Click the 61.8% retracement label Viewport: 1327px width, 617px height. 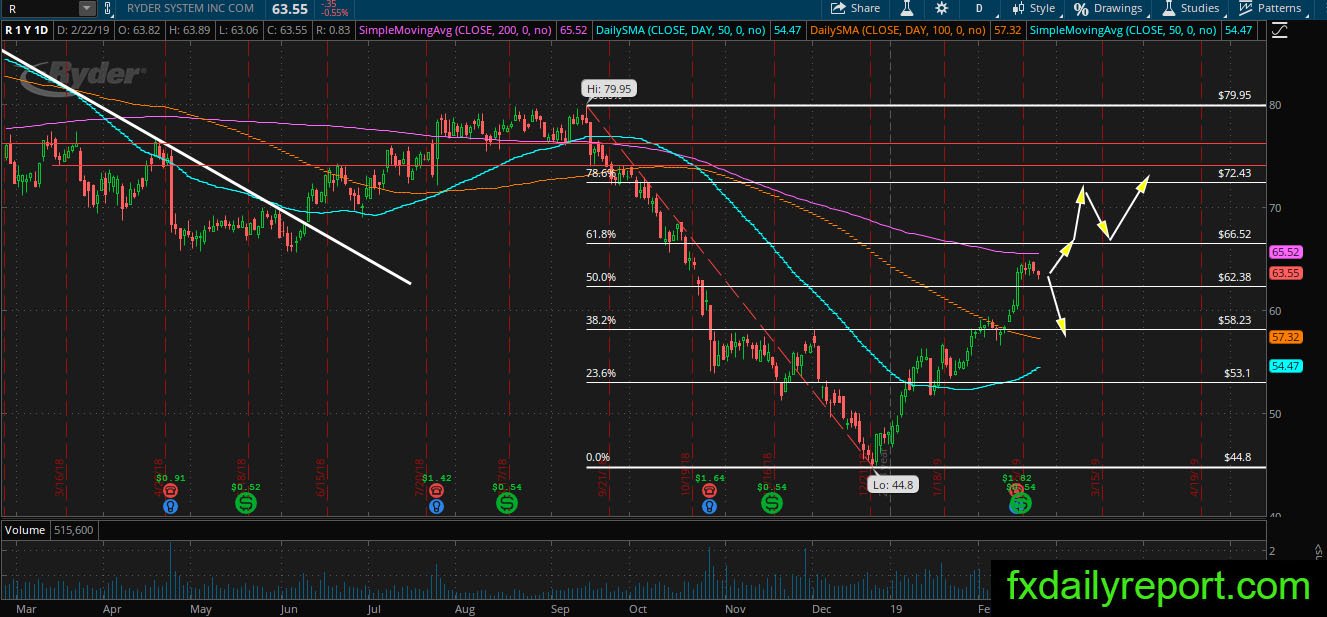[x=601, y=234]
